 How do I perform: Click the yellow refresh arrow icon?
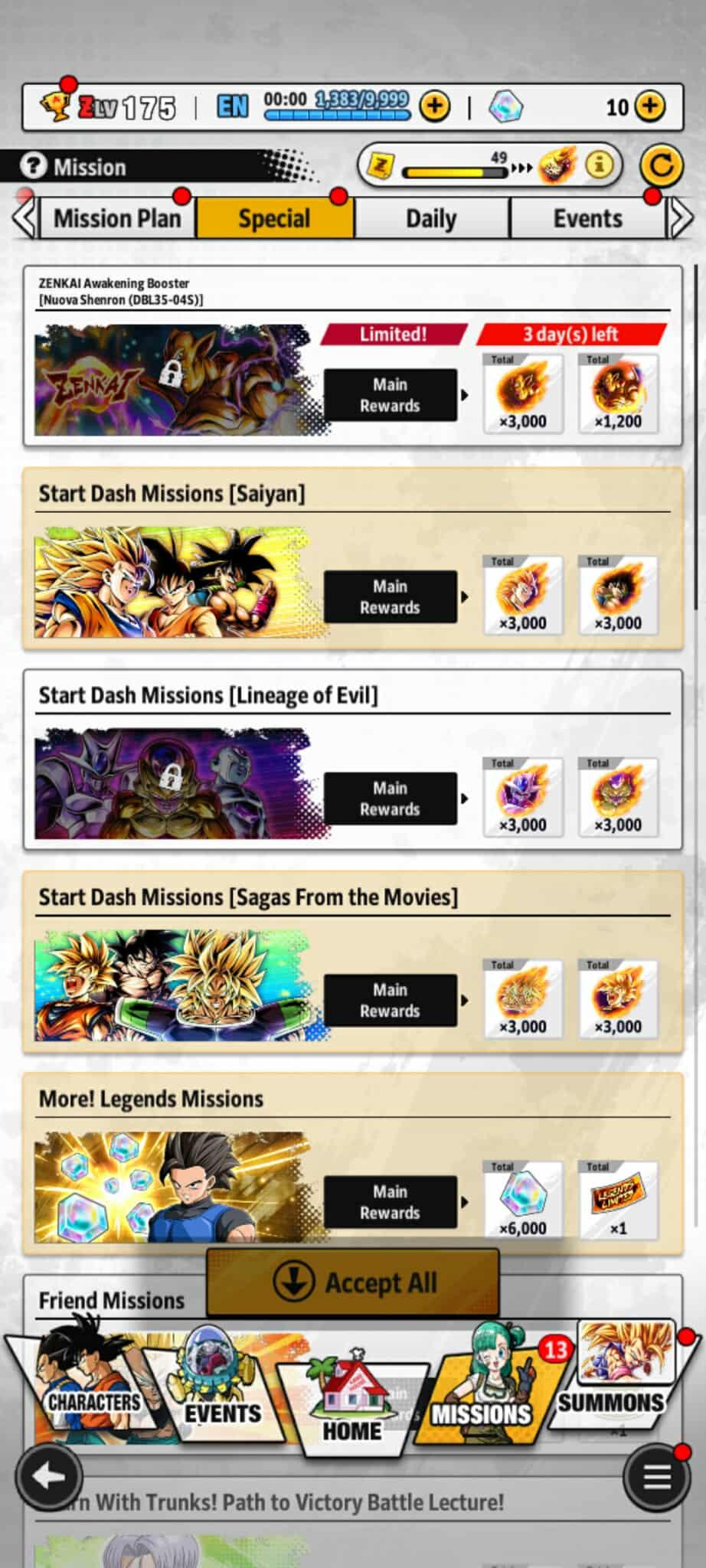pos(661,165)
